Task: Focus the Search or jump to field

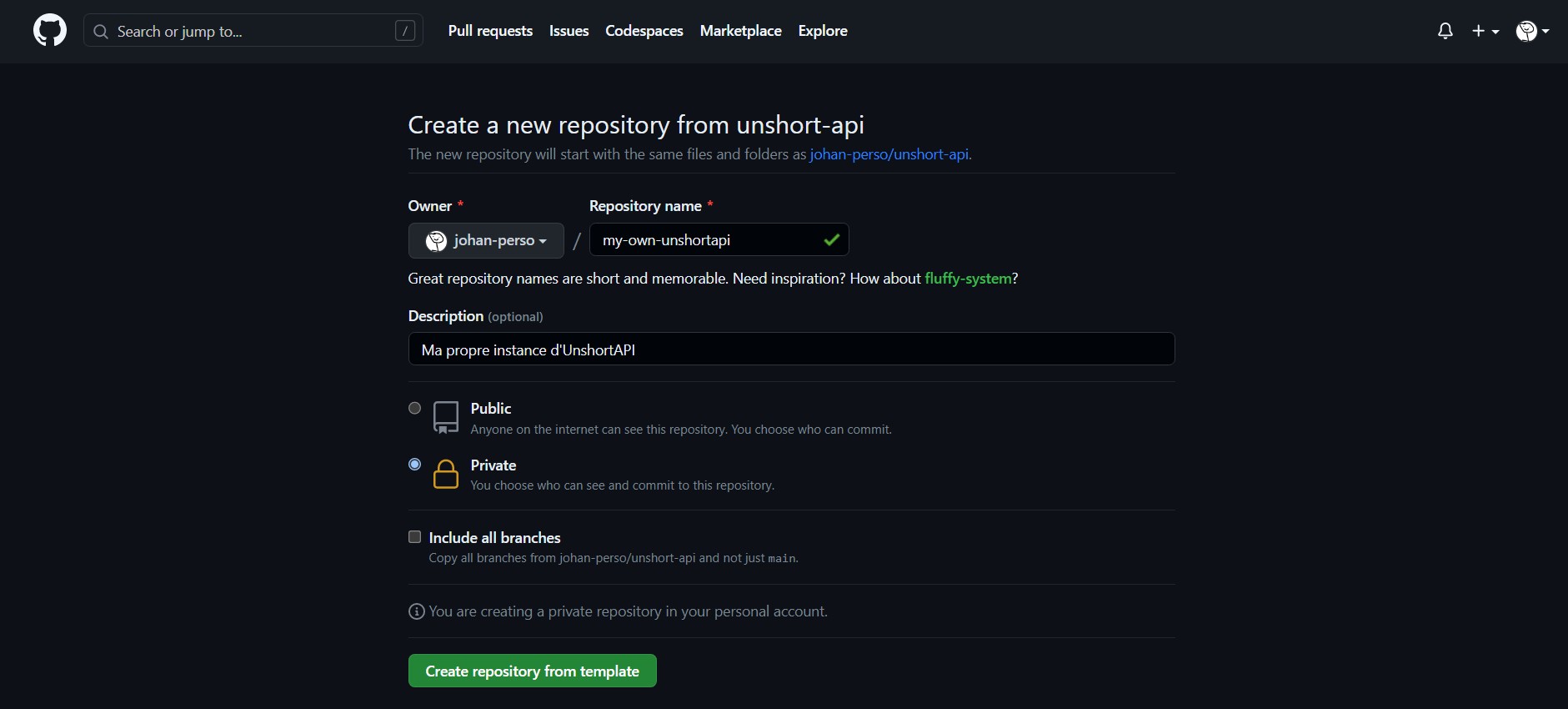Action: tap(253, 31)
